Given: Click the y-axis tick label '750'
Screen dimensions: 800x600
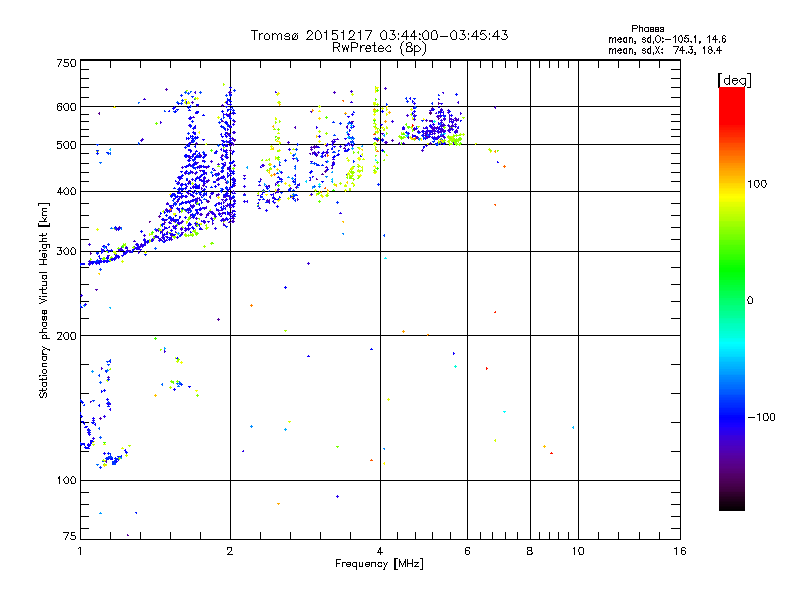Looking at the screenshot, I should pos(66,63).
